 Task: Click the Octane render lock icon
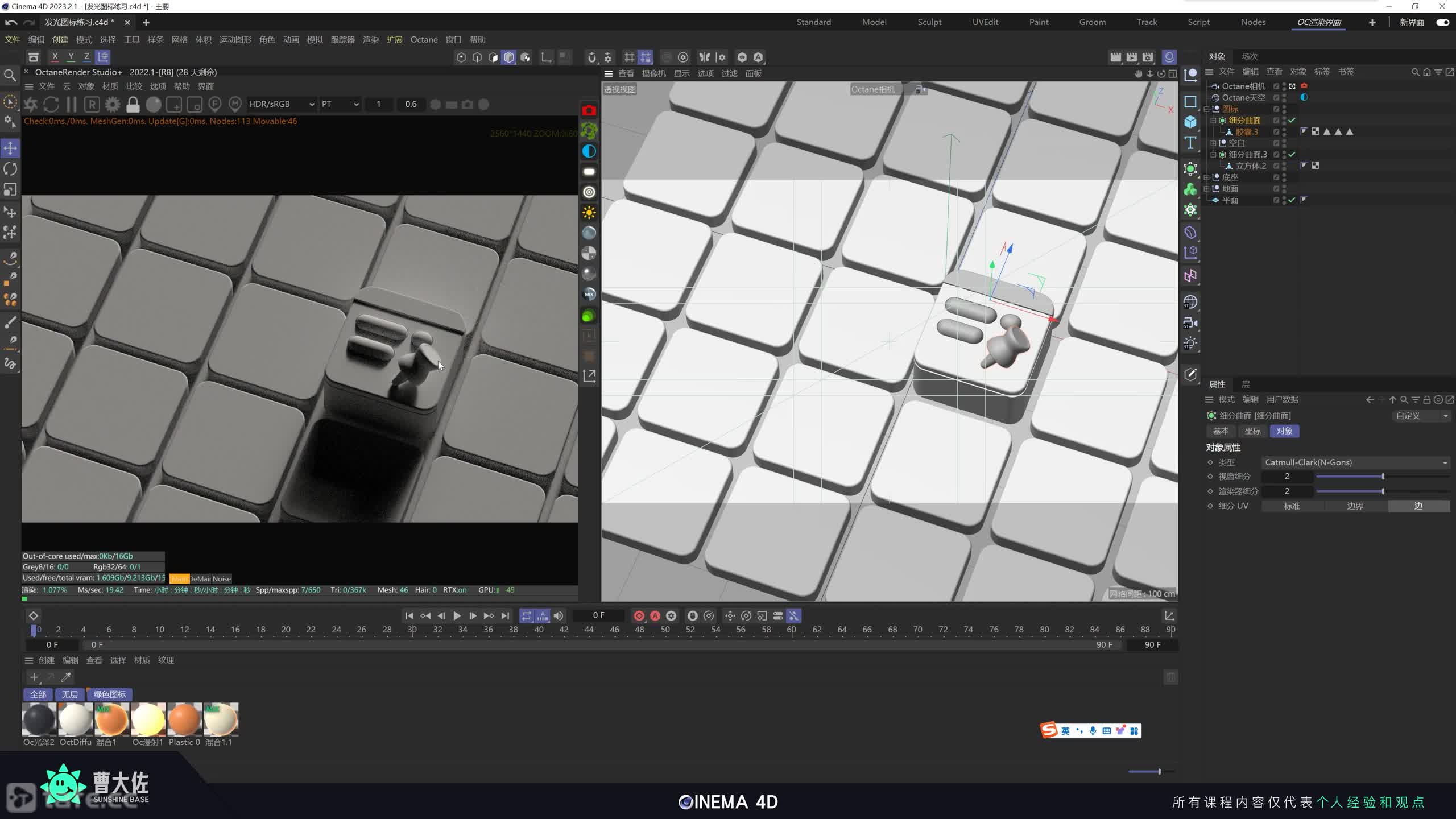pyautogui.click(x=133, y=105)
